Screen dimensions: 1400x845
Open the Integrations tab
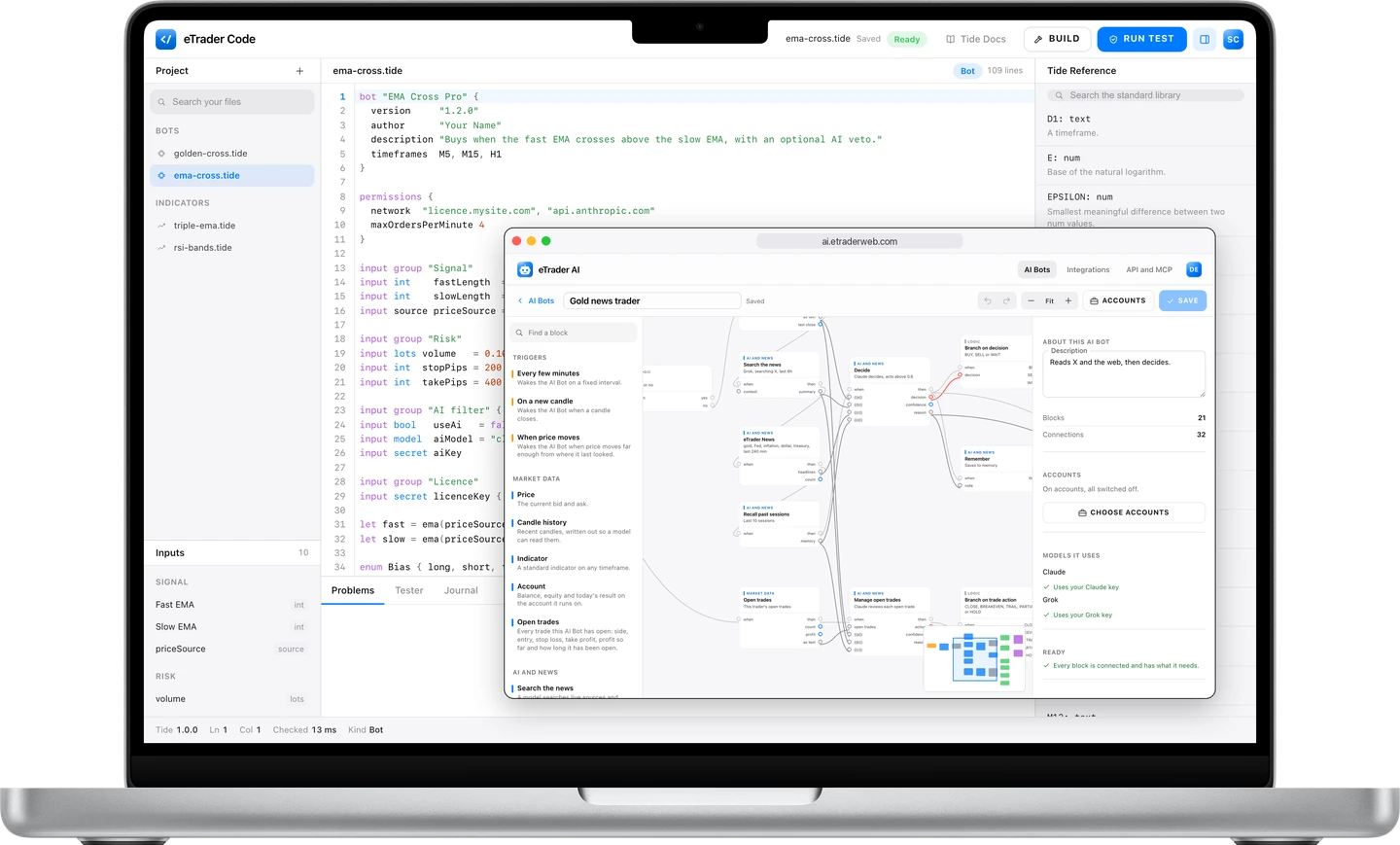point(1088,269)
